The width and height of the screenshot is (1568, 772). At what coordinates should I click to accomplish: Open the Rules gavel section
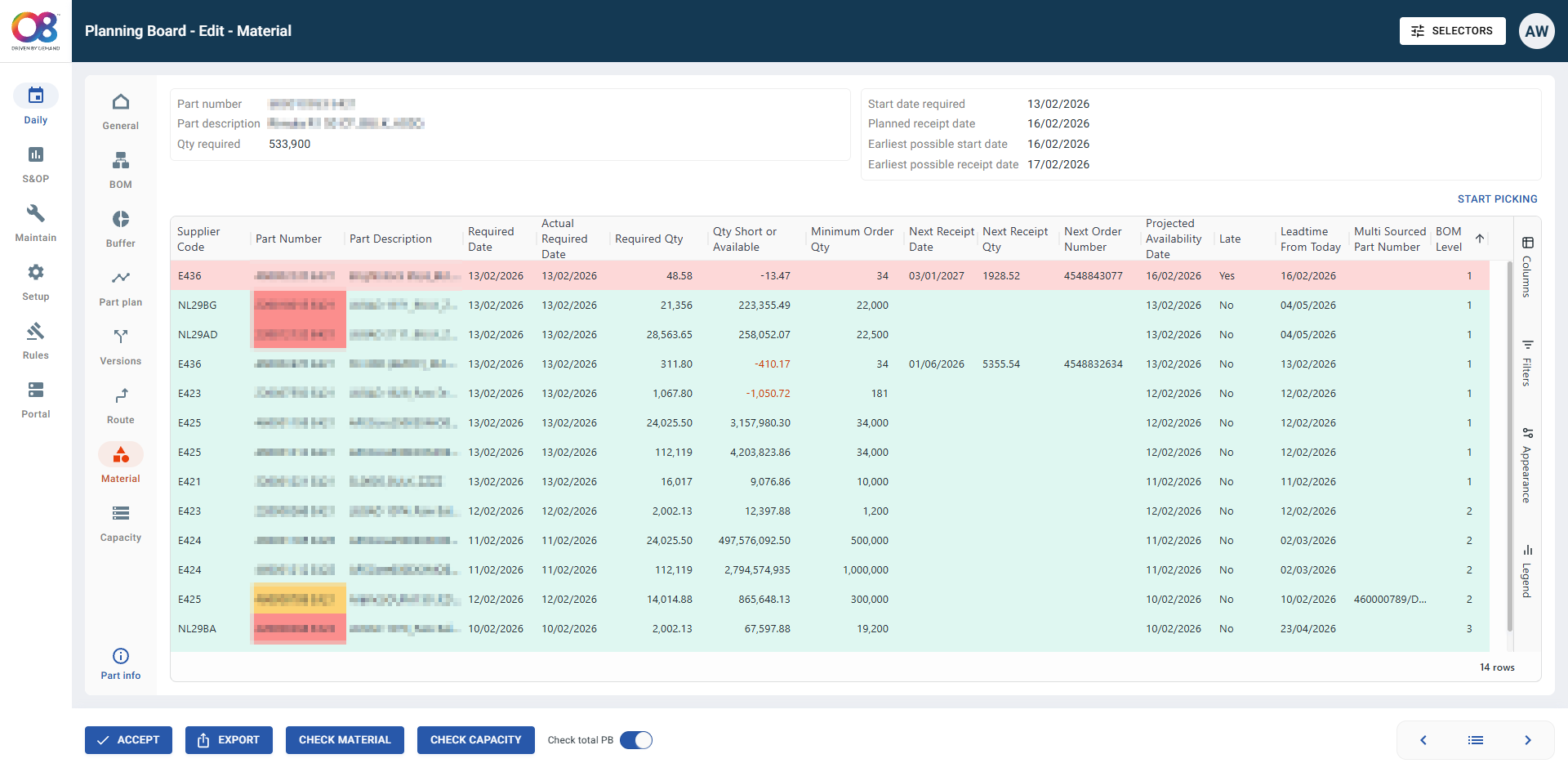click(x=35, y=341)
